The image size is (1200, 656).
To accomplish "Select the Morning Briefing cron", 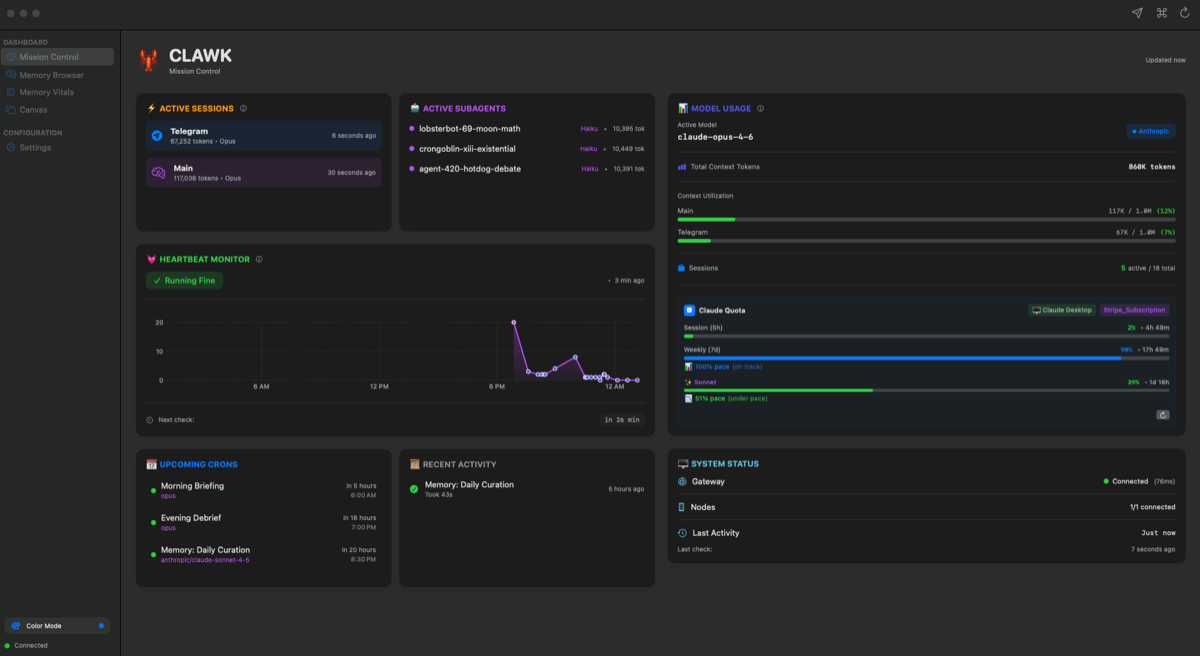I will 264,490.
